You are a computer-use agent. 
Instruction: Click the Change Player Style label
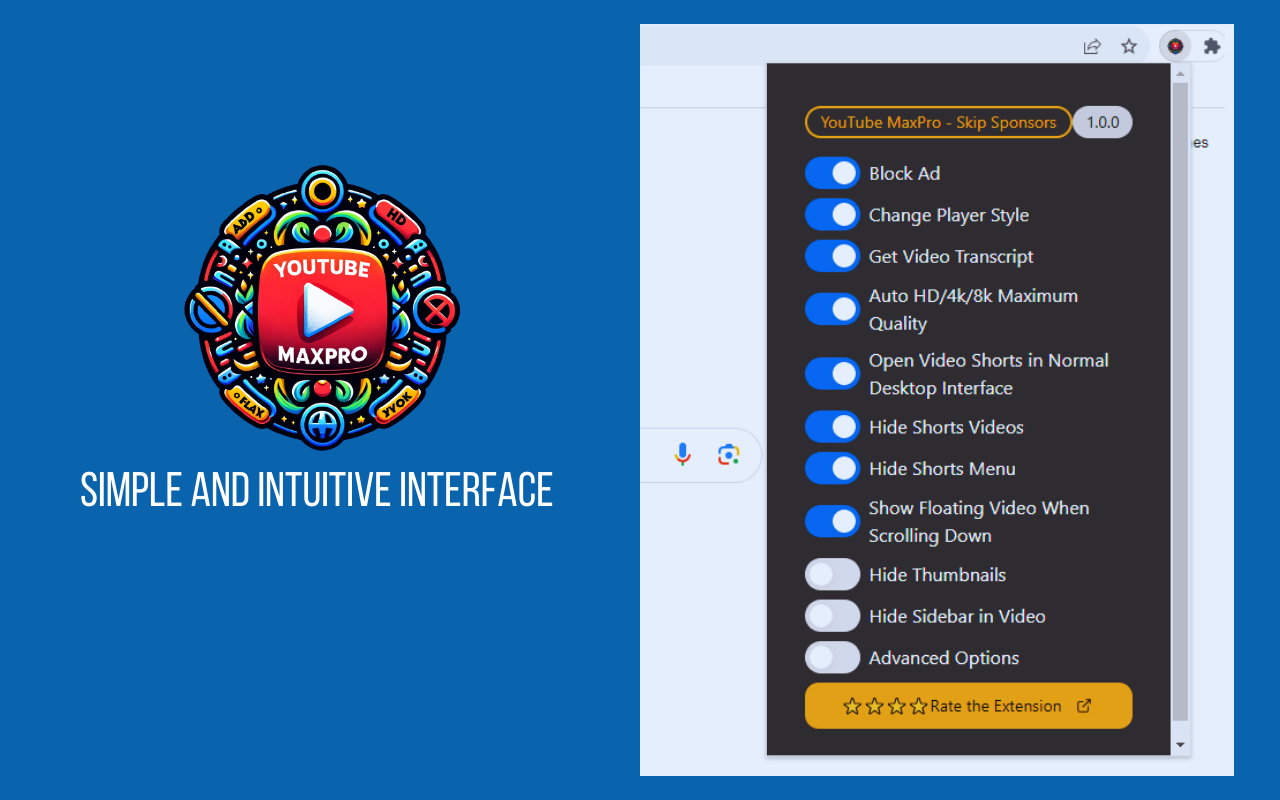(949, 215)
